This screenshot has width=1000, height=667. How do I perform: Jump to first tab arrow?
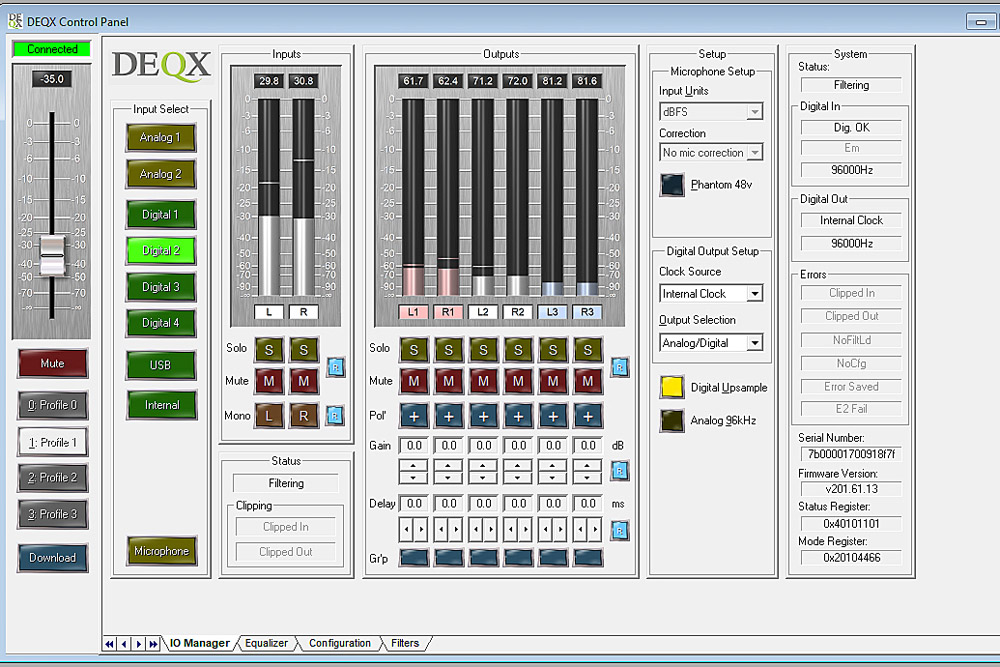point(110,644)
